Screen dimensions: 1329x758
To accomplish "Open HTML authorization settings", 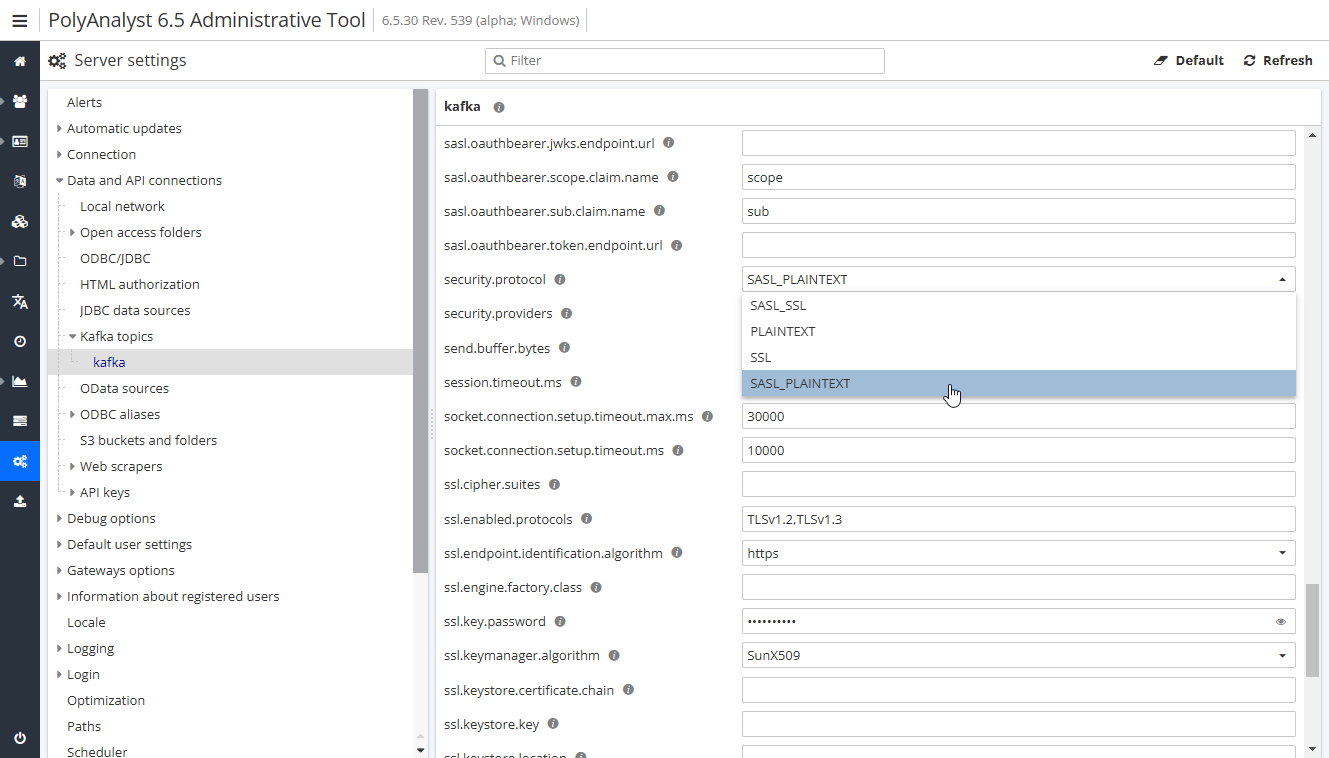I will 140,284.
